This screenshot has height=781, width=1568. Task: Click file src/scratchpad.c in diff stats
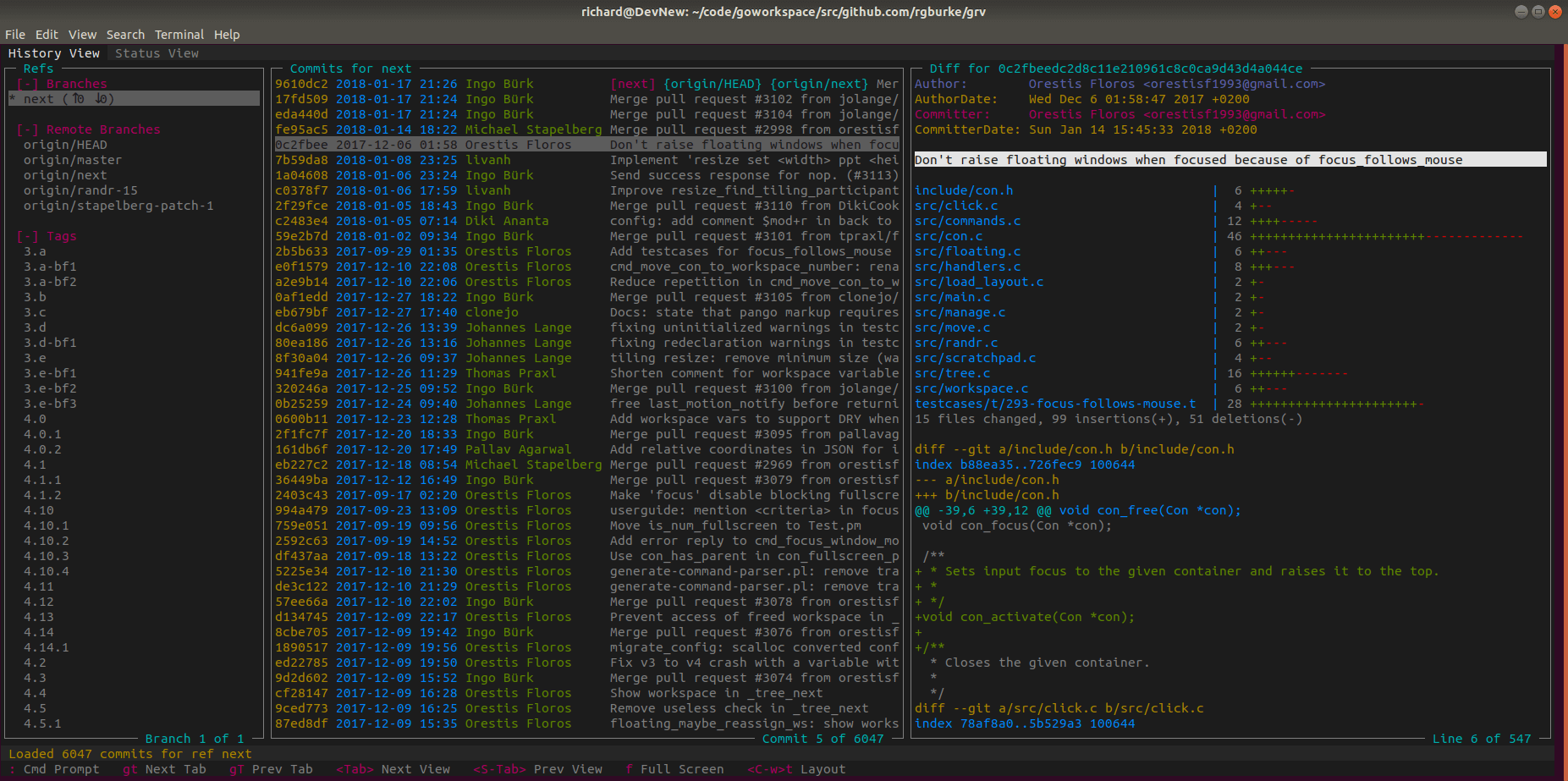[x=976, y=358]
